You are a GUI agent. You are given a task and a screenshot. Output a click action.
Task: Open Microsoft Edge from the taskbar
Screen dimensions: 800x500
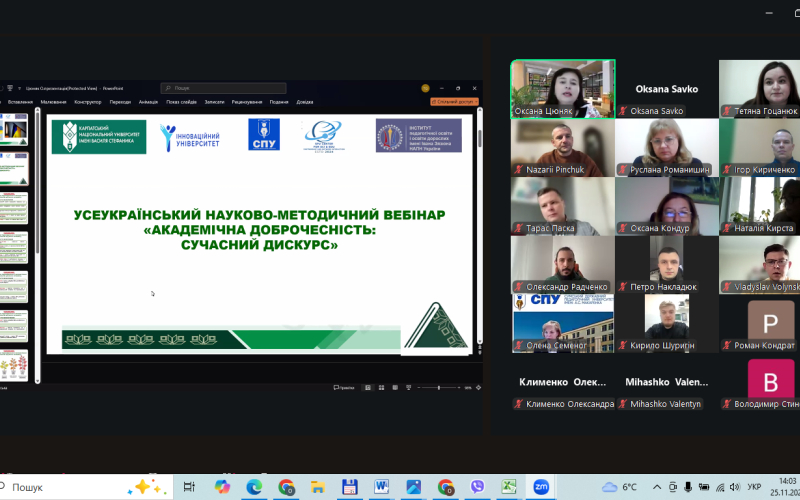point(254,487)
